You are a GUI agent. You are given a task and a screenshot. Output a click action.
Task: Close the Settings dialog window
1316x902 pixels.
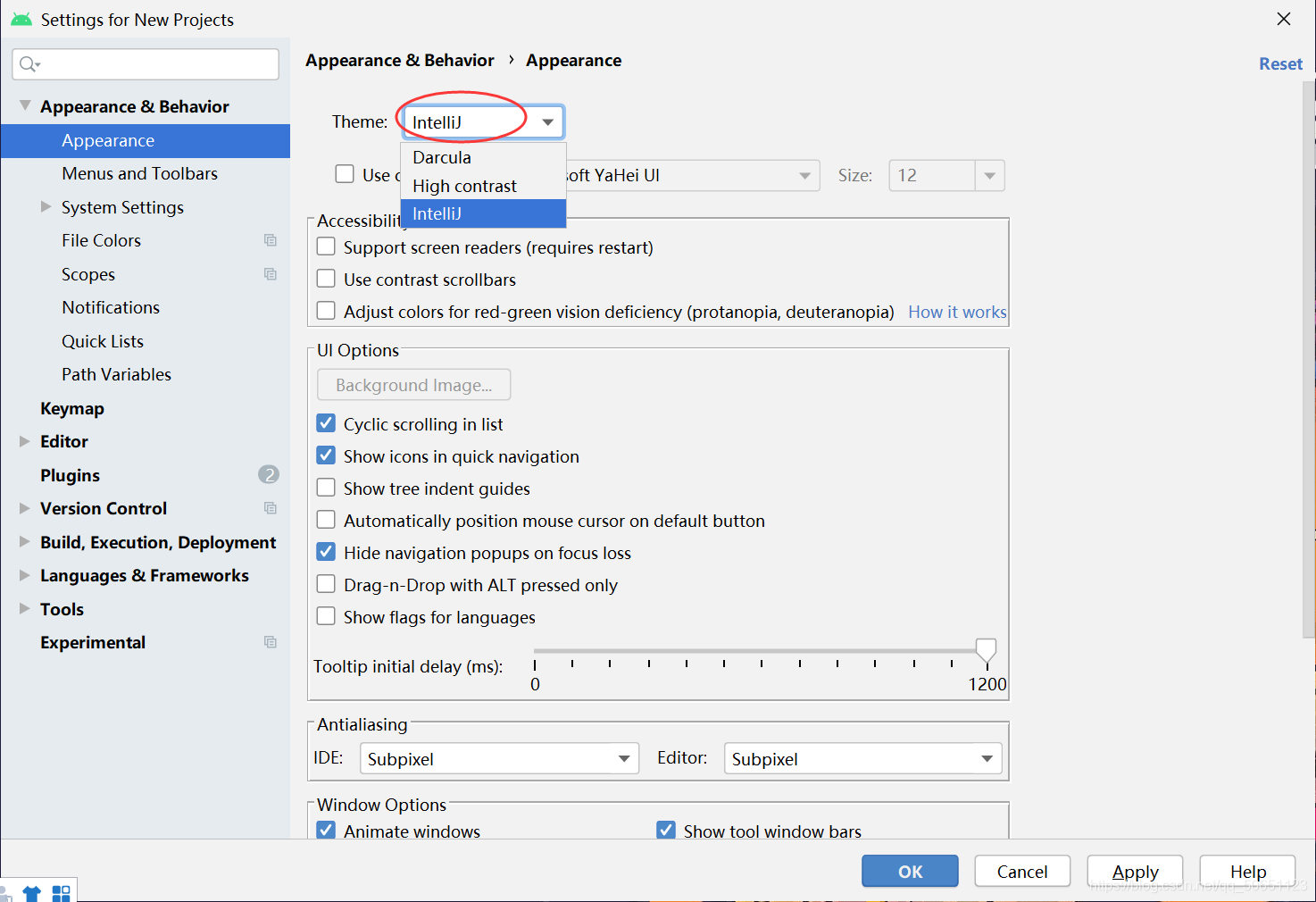1284,19
